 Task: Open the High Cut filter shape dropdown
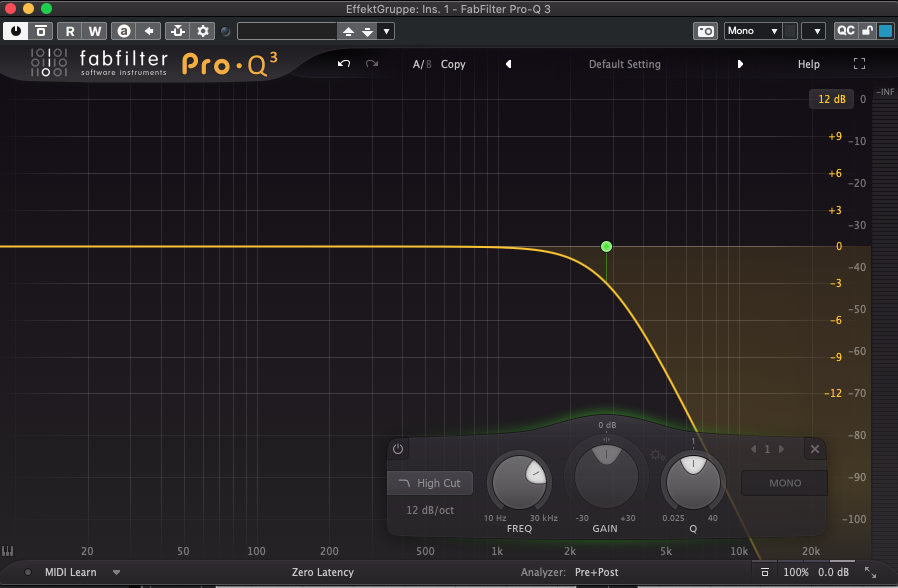click(x=430, y=483)
